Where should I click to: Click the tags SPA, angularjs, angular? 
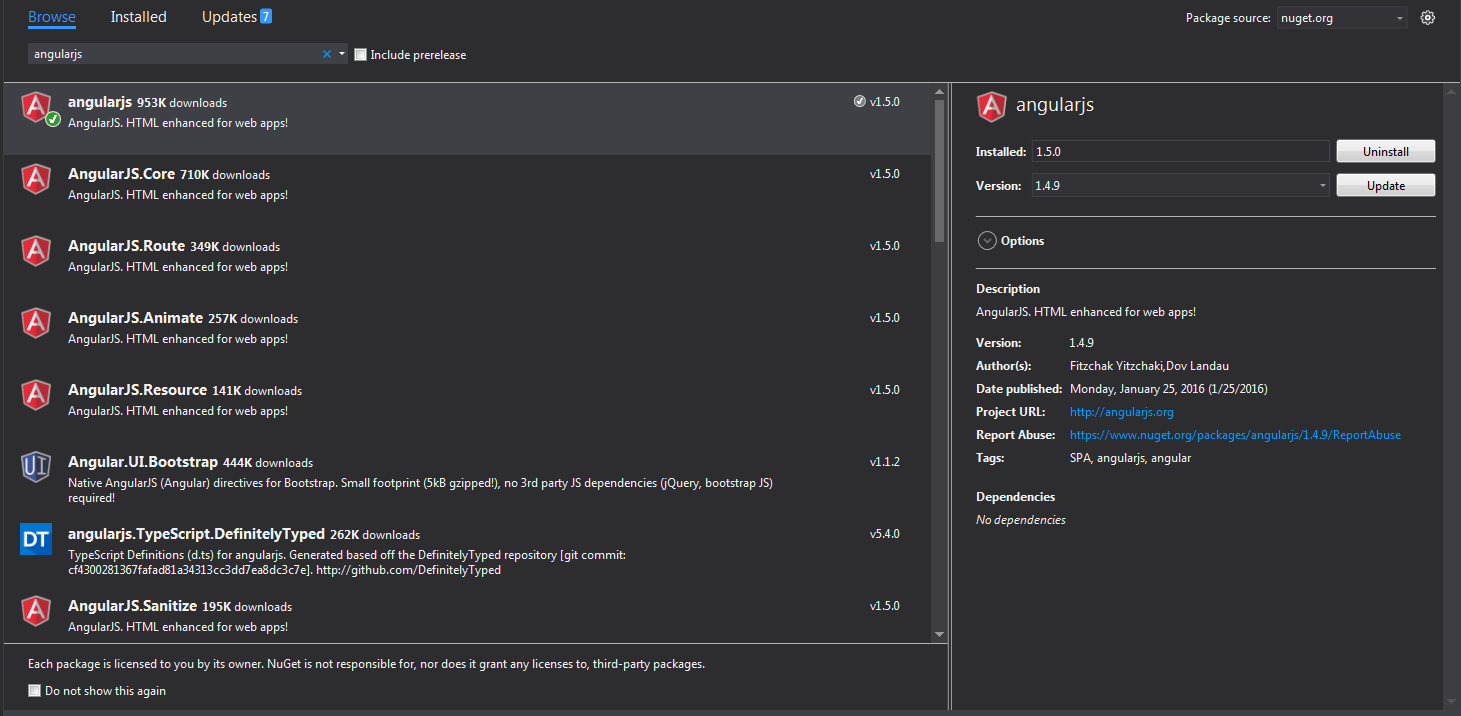1130,458
